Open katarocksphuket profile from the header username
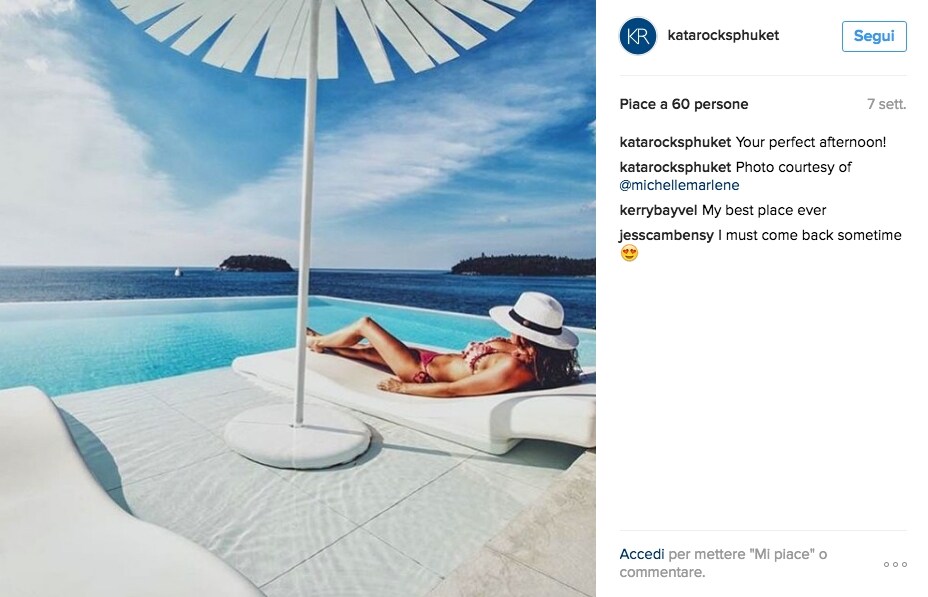This screenshot has height=597, width=928. [723, 36]
